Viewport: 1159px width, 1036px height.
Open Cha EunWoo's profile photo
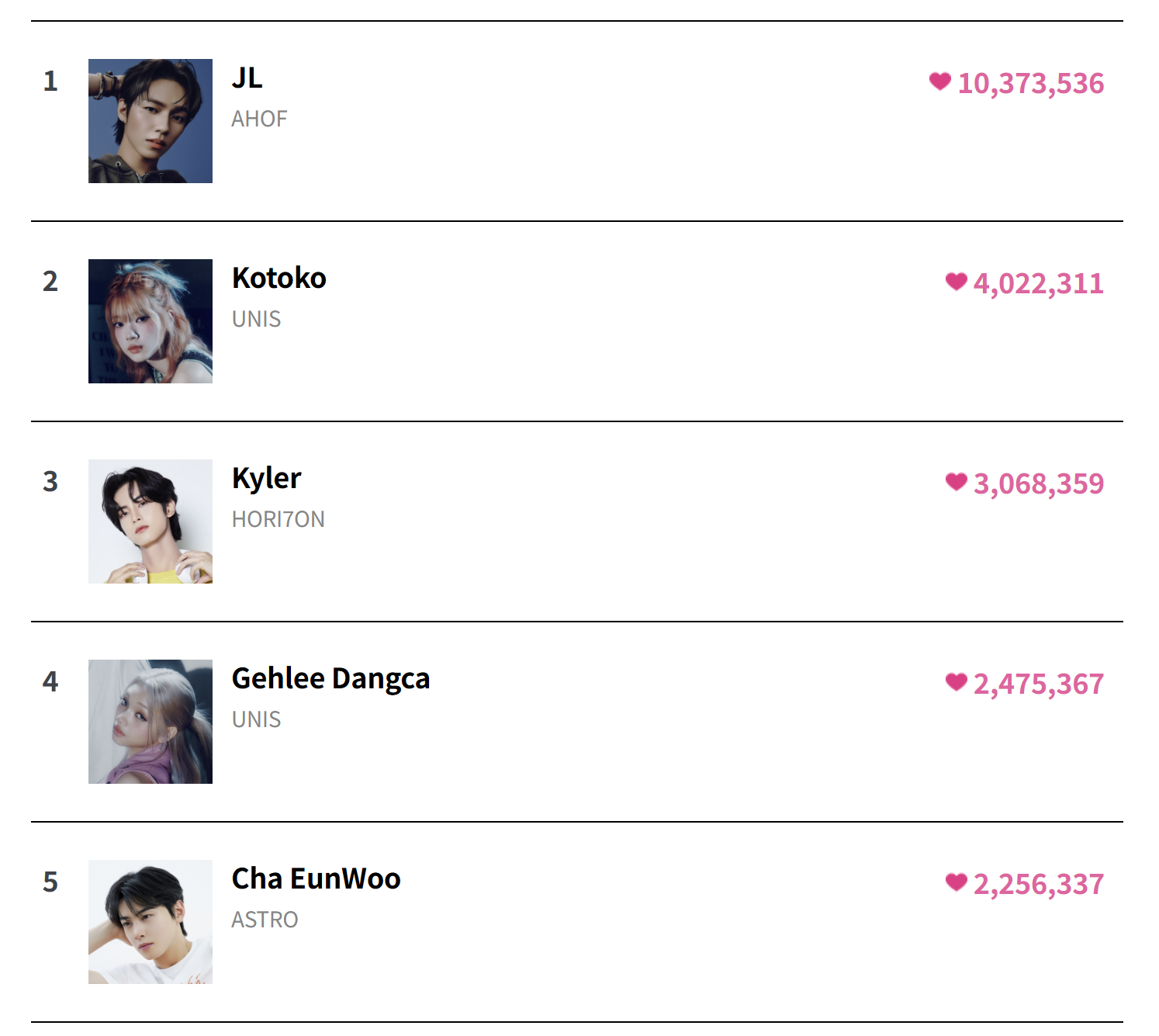click(x=150, y=922)
